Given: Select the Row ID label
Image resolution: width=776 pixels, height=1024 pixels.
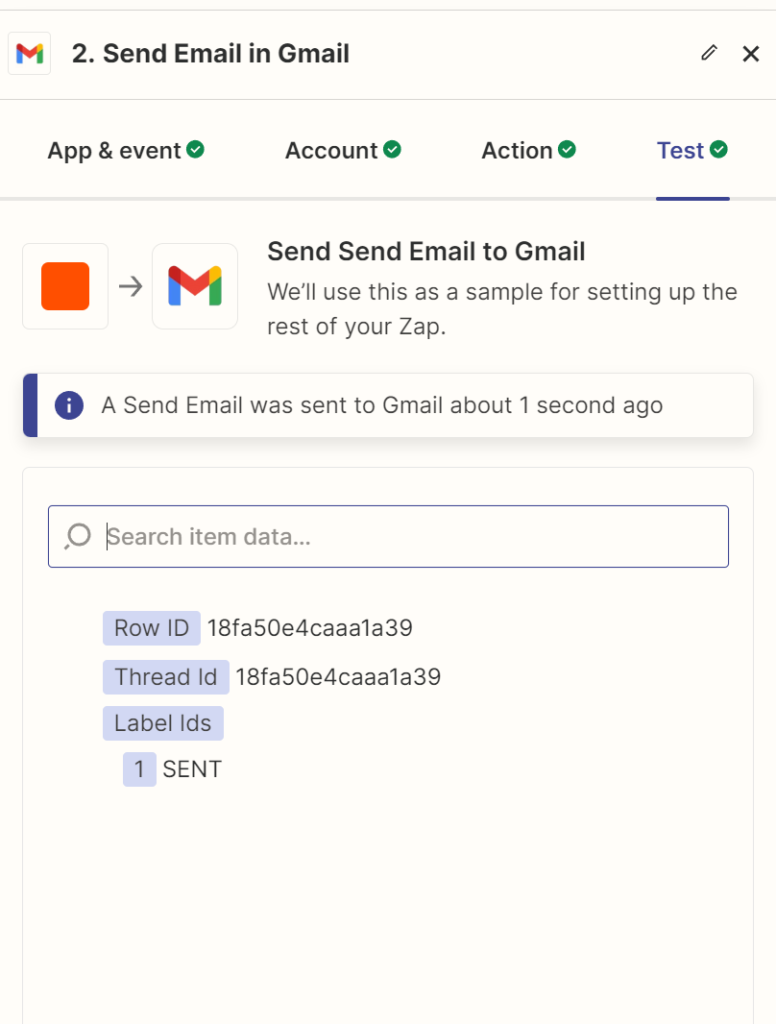Looking at the screenshot, I should 151,628.
